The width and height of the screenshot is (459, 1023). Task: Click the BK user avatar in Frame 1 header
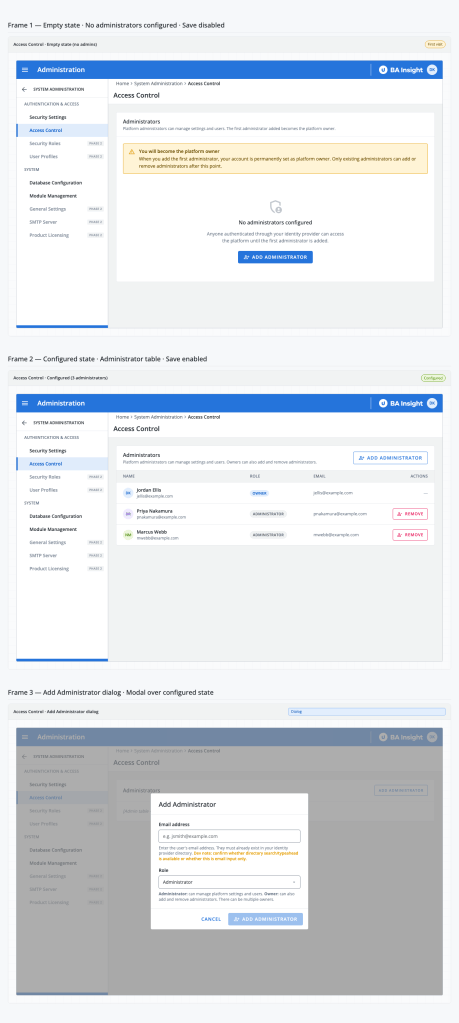point(432,70)
